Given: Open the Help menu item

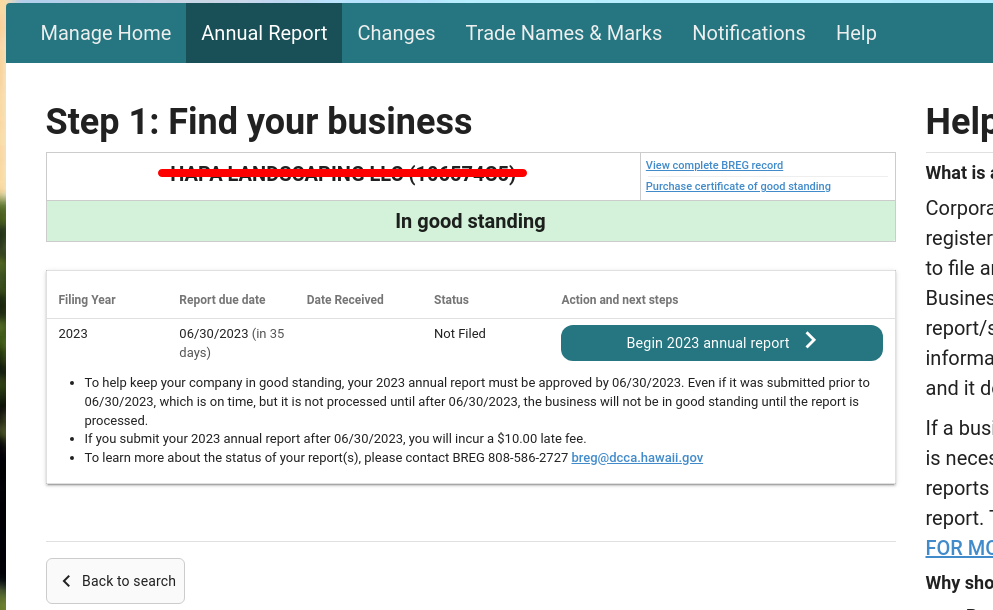Looking at the screenshot, I should tap(855, 33).
